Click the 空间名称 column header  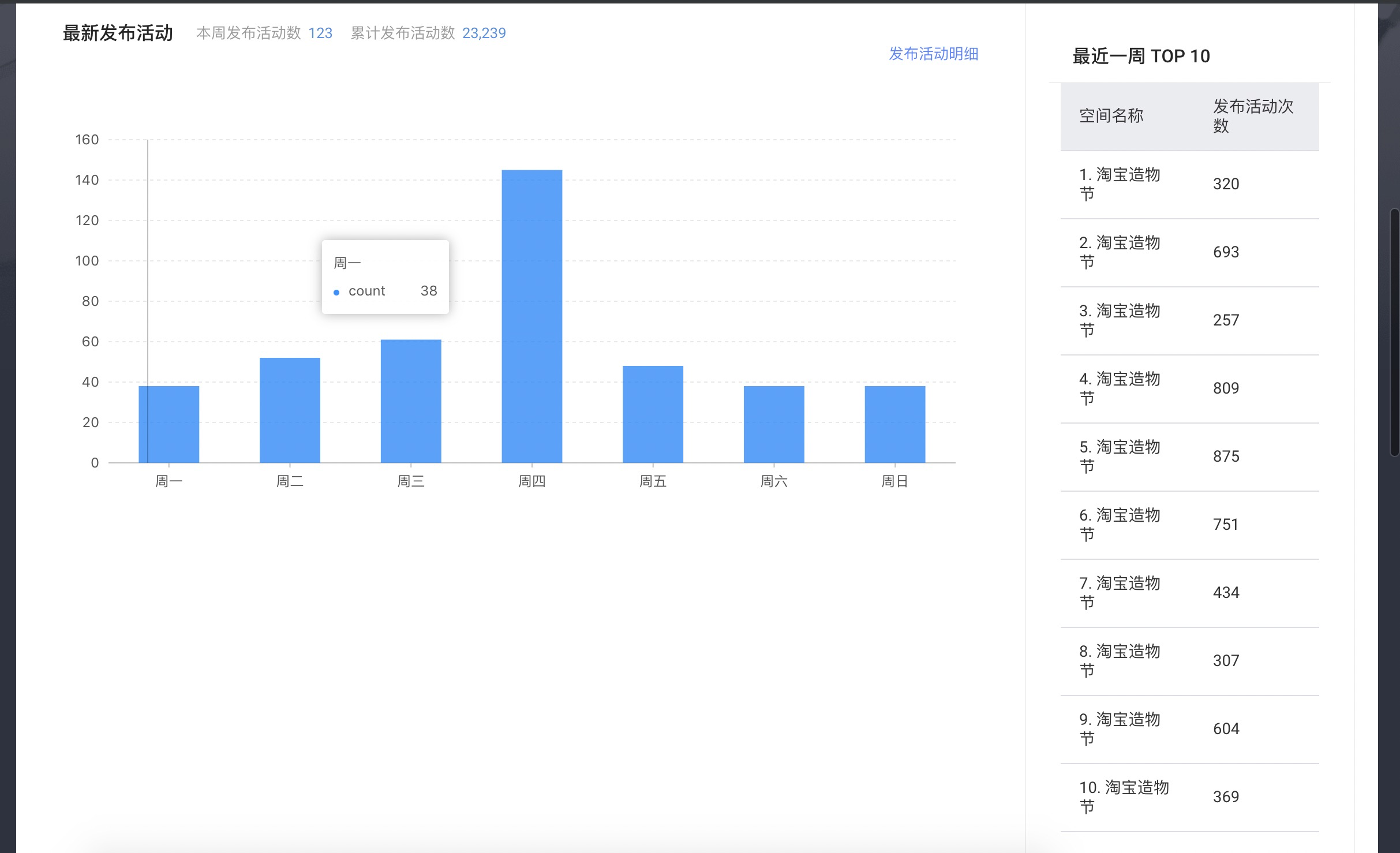click(x=1111, y=115)
